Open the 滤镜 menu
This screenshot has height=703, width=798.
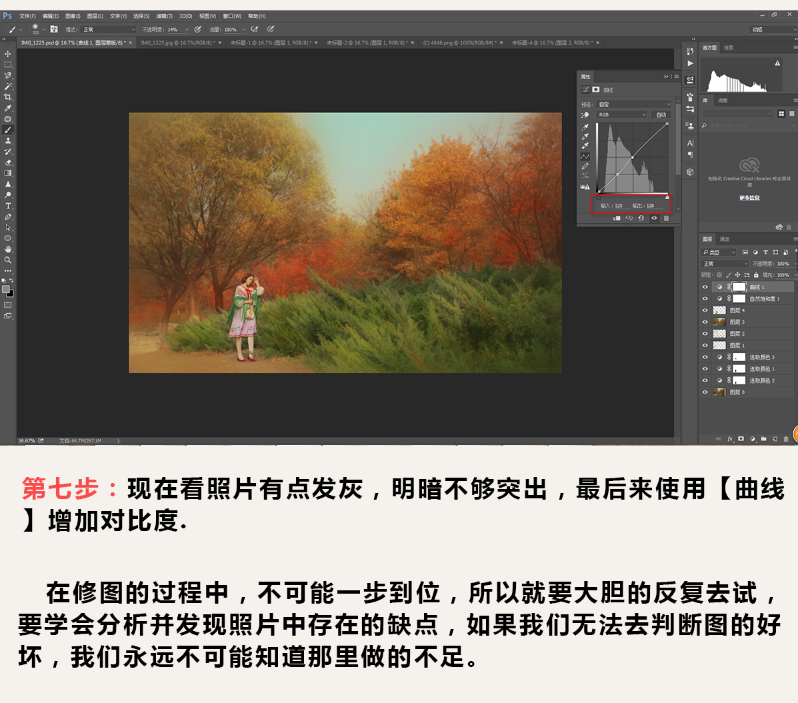pos(164,16)
